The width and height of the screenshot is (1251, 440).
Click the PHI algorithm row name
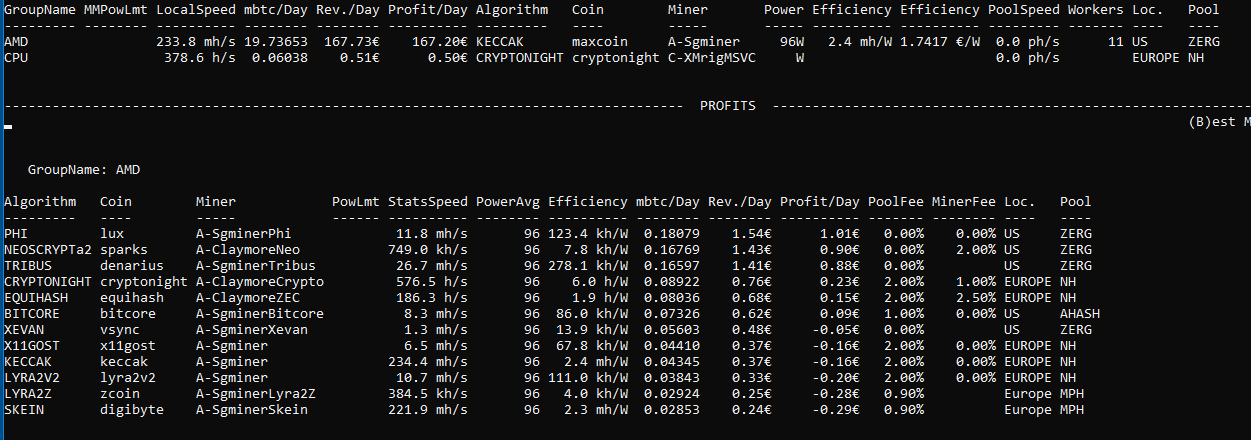16,234
